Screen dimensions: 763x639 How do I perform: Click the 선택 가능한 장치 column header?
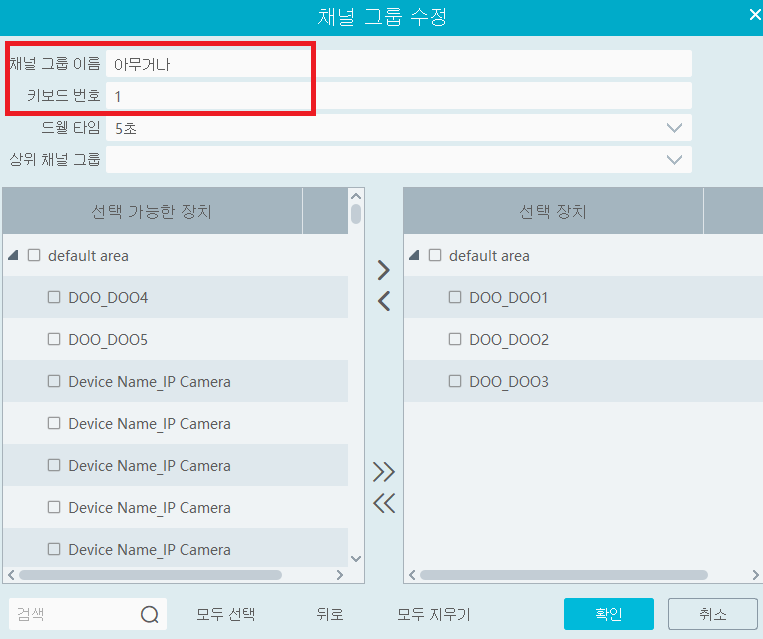pos(152,212)
